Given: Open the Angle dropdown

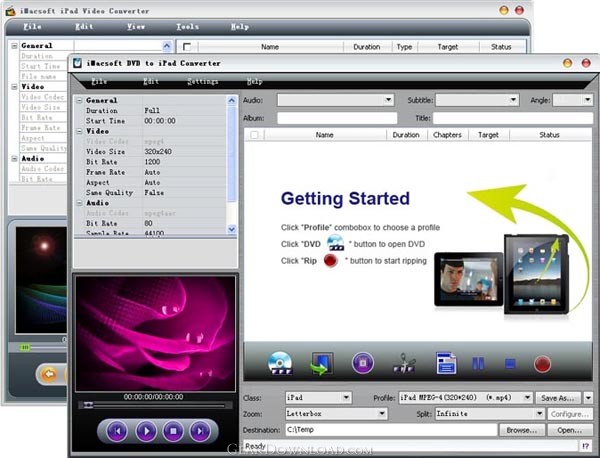Looking at the screenshot, I should [x=573, y=100].
